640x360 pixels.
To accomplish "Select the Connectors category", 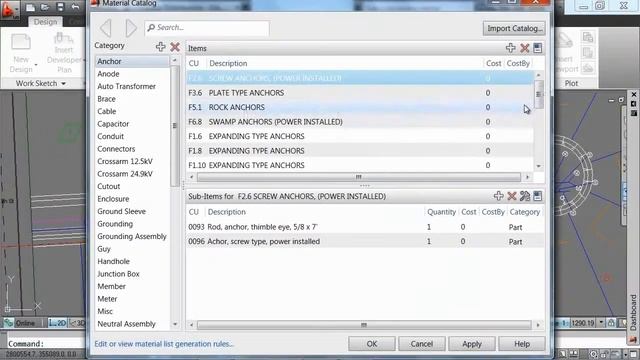I will click(116, 149).
